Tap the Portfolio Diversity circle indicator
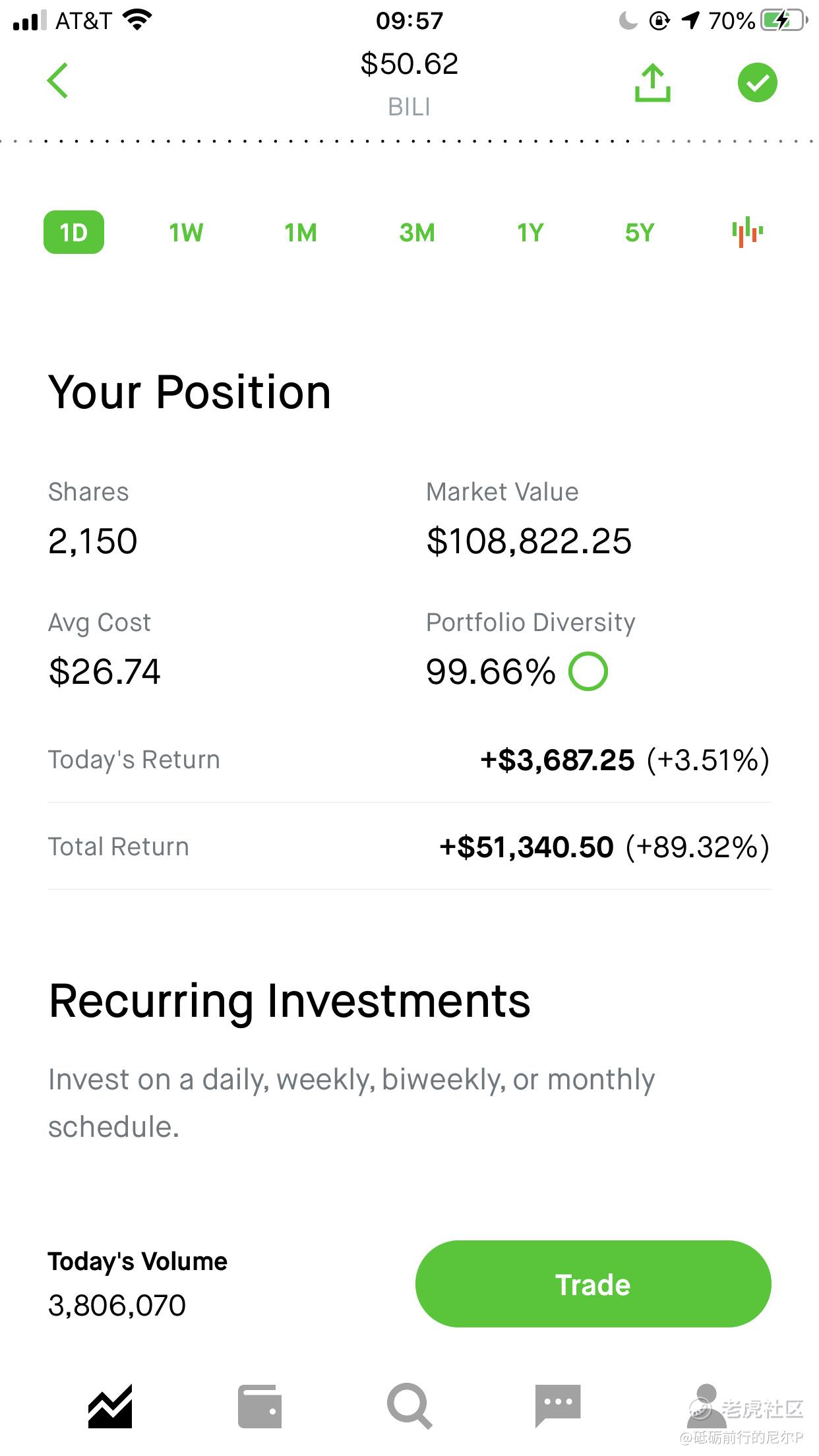 coord(588,671)
